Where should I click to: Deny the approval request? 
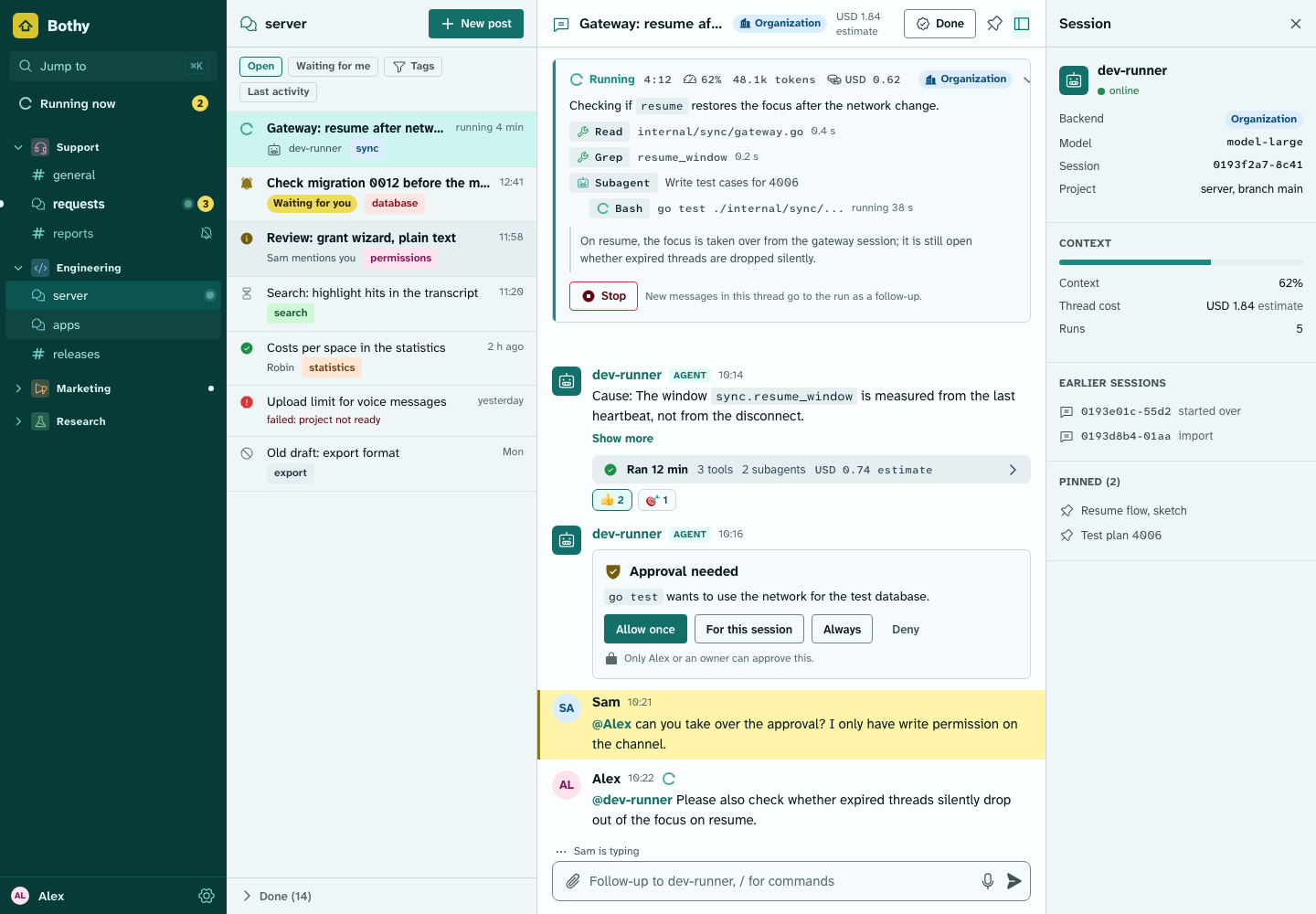coord(906,629)
